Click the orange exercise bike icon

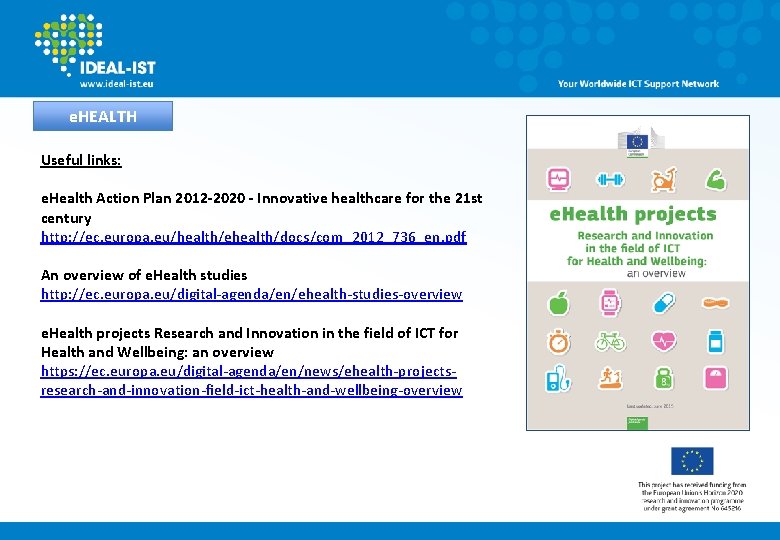pyautogui.click(x=664, y=180)
